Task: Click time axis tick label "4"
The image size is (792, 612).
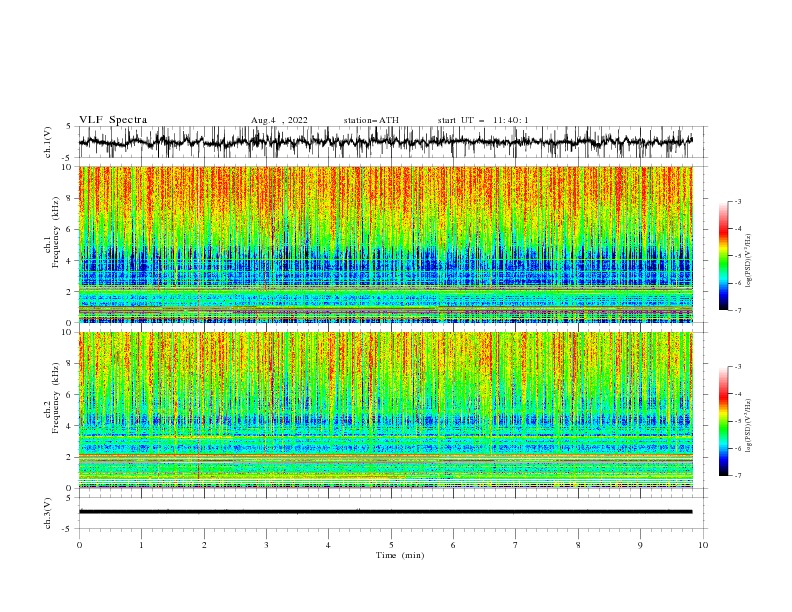Action: (328, 545)
